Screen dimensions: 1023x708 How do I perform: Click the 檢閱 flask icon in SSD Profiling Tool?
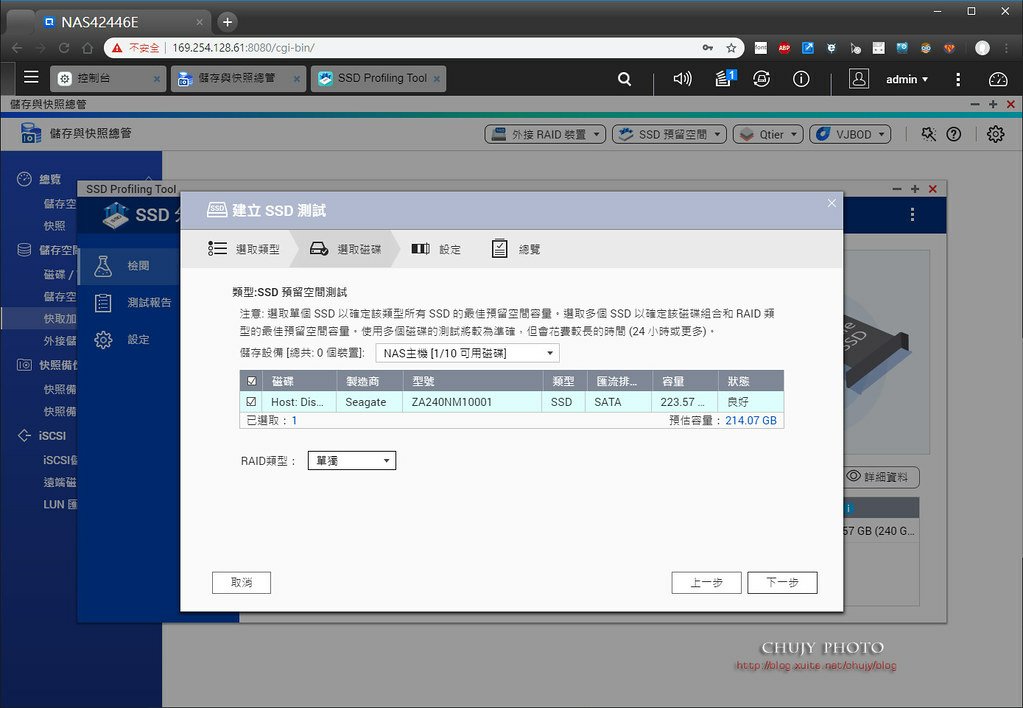pyautogui.click(x=103, y=266)
